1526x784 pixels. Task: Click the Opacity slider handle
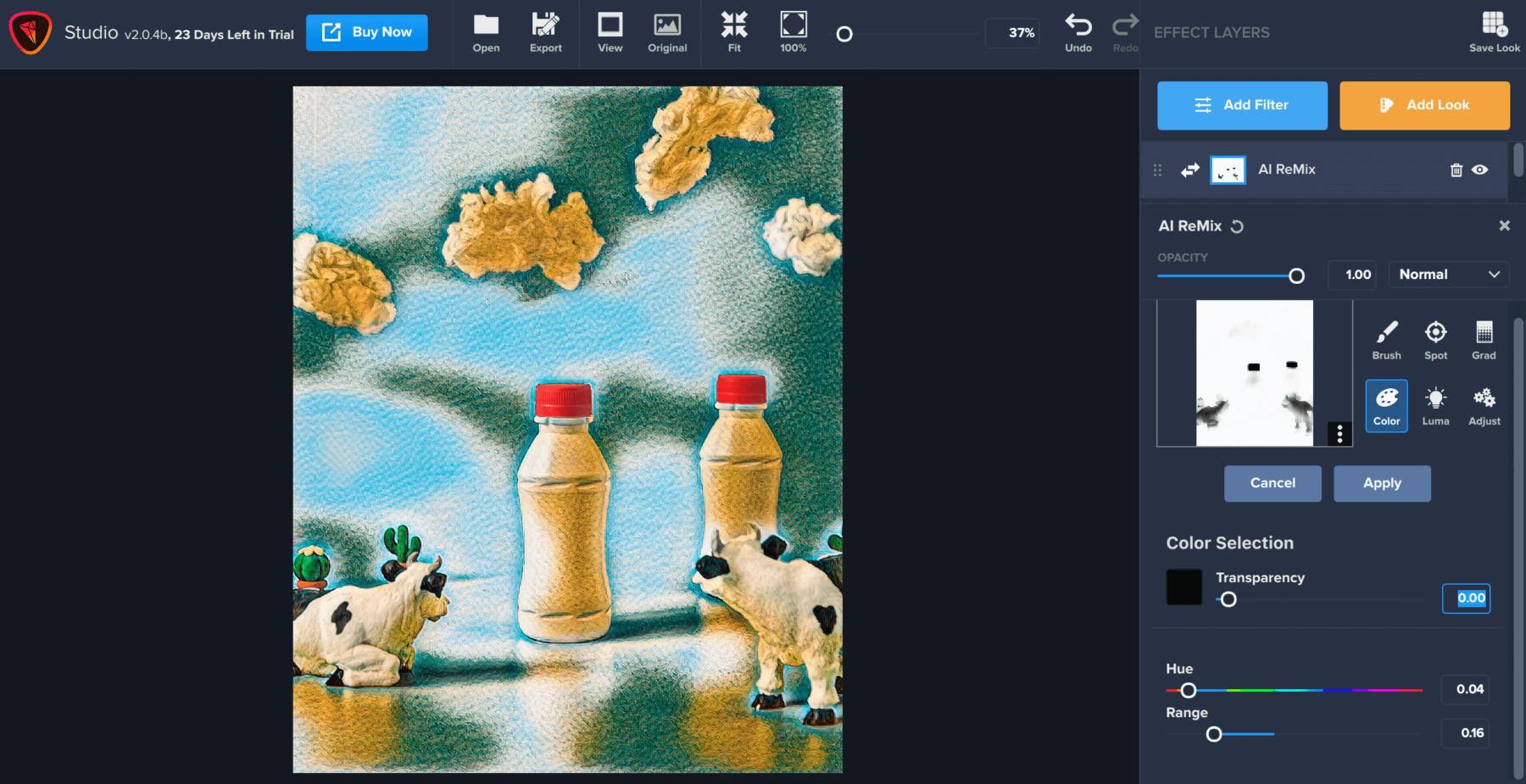click(x=1296, y=275)
